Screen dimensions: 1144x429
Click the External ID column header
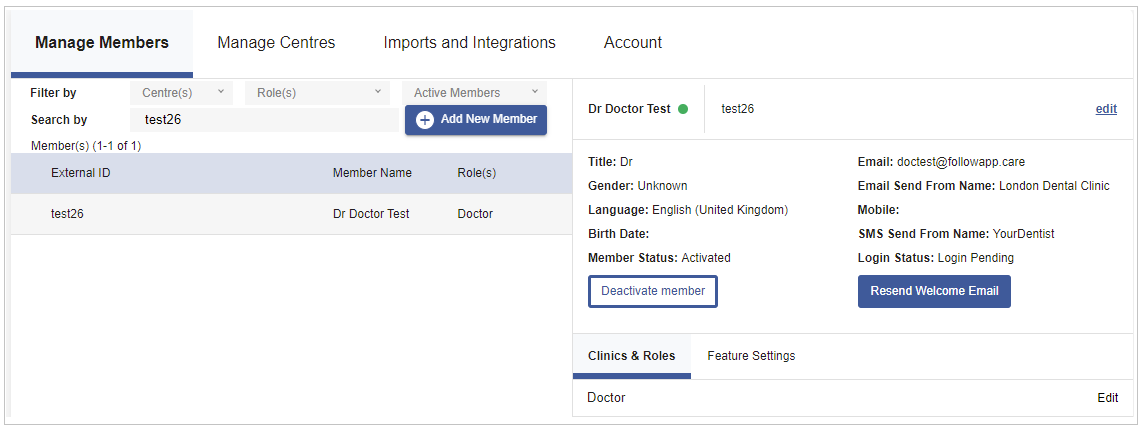coord(80,173)
